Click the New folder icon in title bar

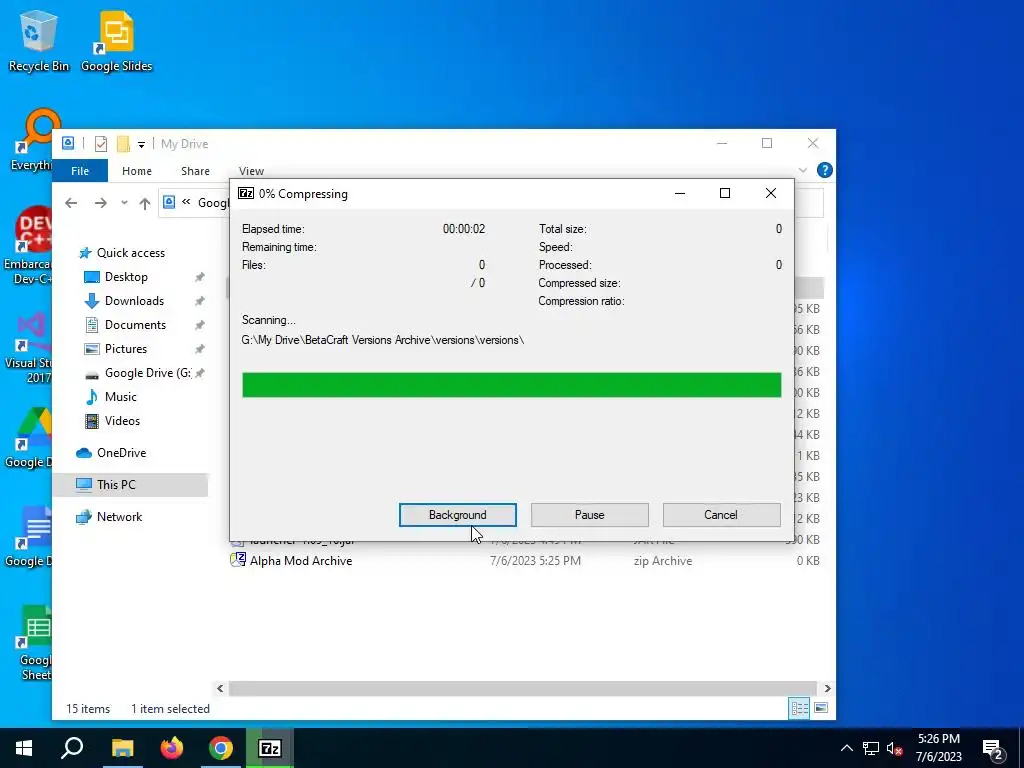[x=123, y=144]
